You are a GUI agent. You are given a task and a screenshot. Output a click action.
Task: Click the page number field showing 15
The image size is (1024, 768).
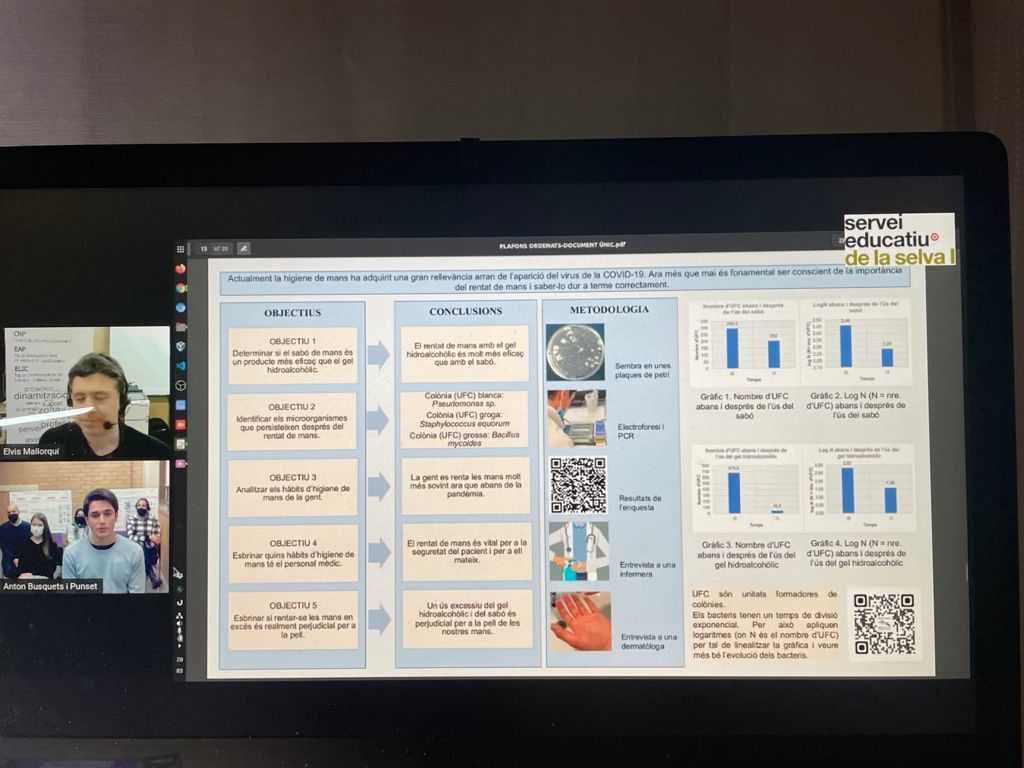point(204,248)
